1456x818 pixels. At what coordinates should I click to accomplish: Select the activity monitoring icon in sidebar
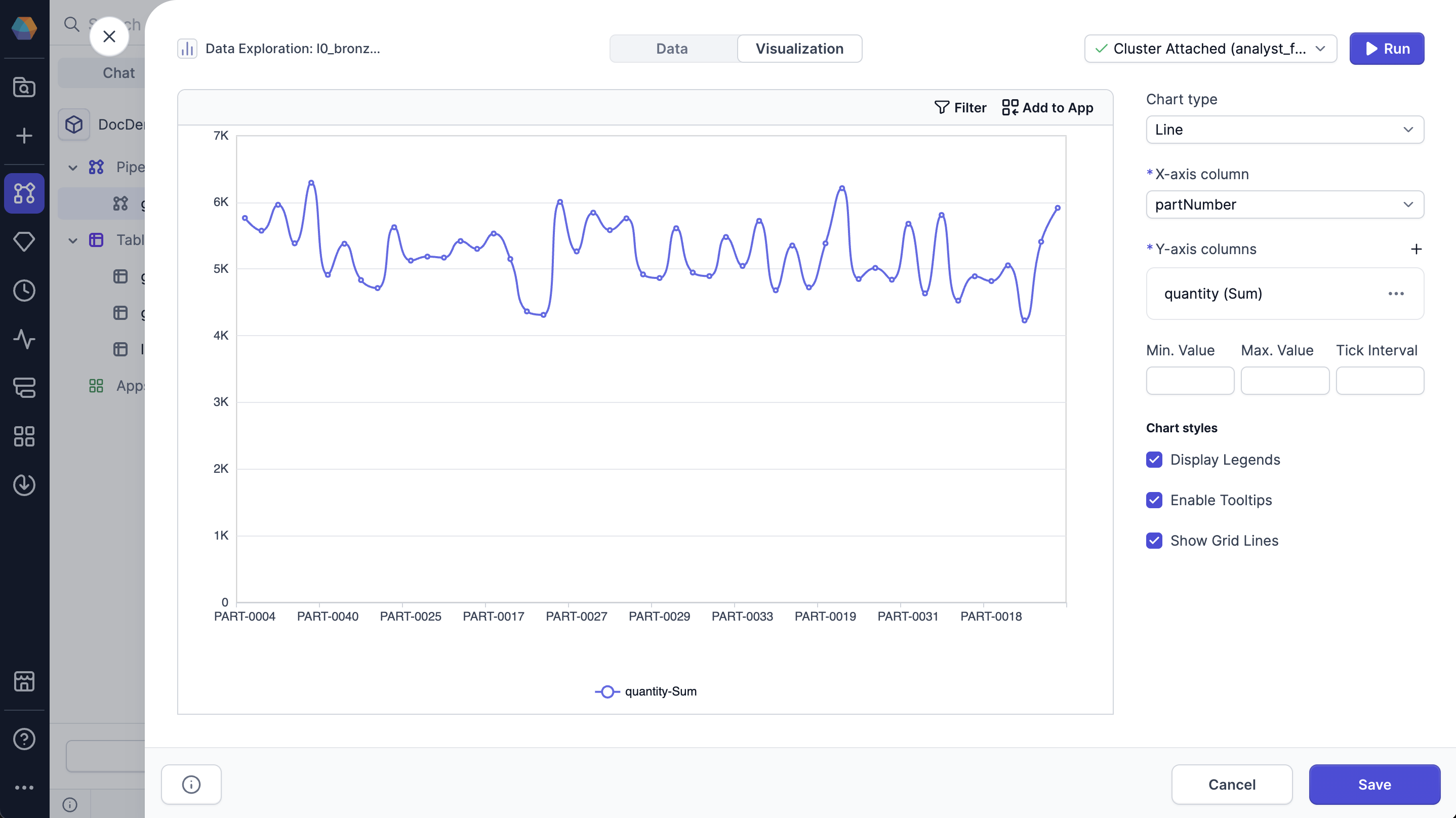(x=24, y=340)
